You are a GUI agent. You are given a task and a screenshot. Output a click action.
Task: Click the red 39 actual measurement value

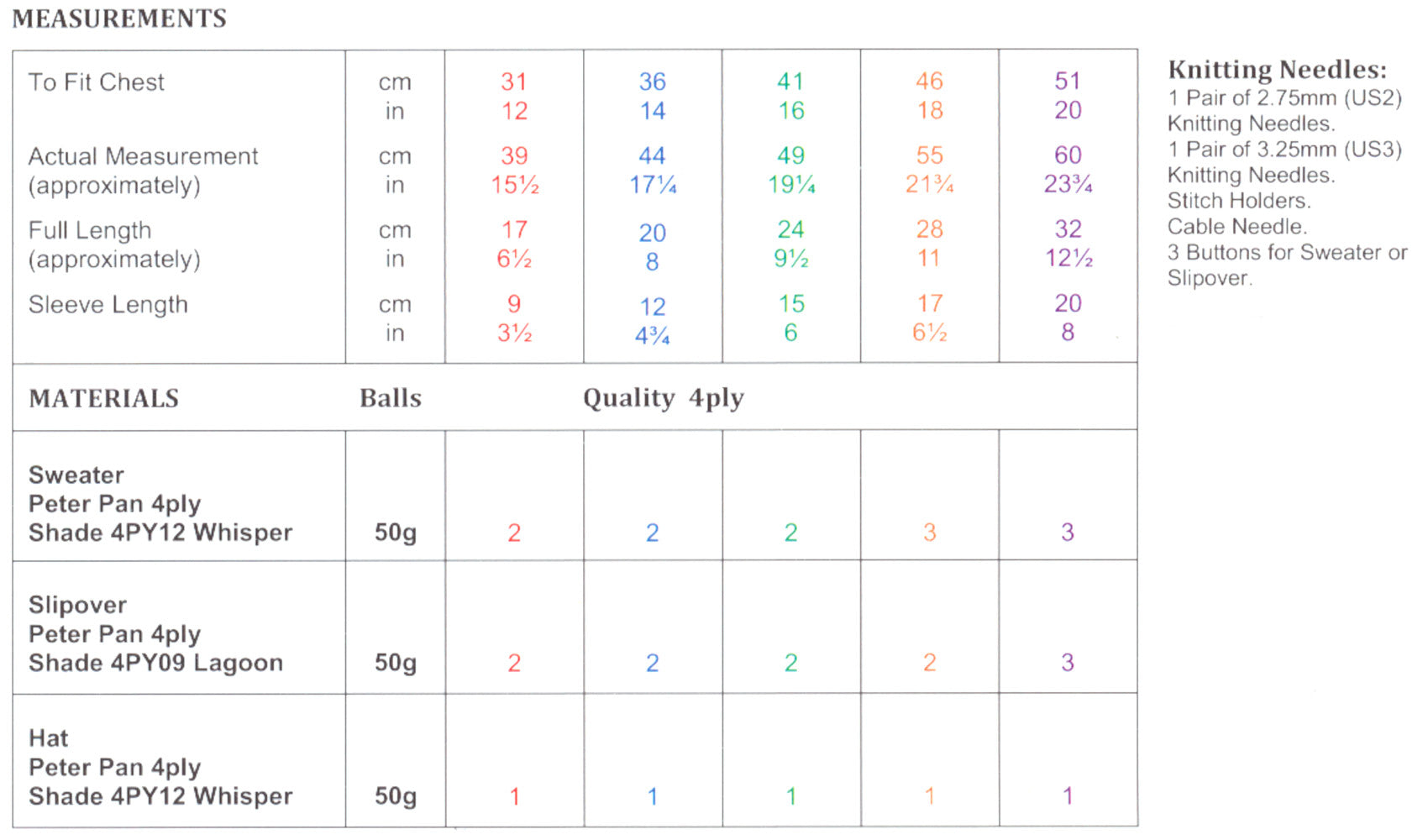[514, 155]
